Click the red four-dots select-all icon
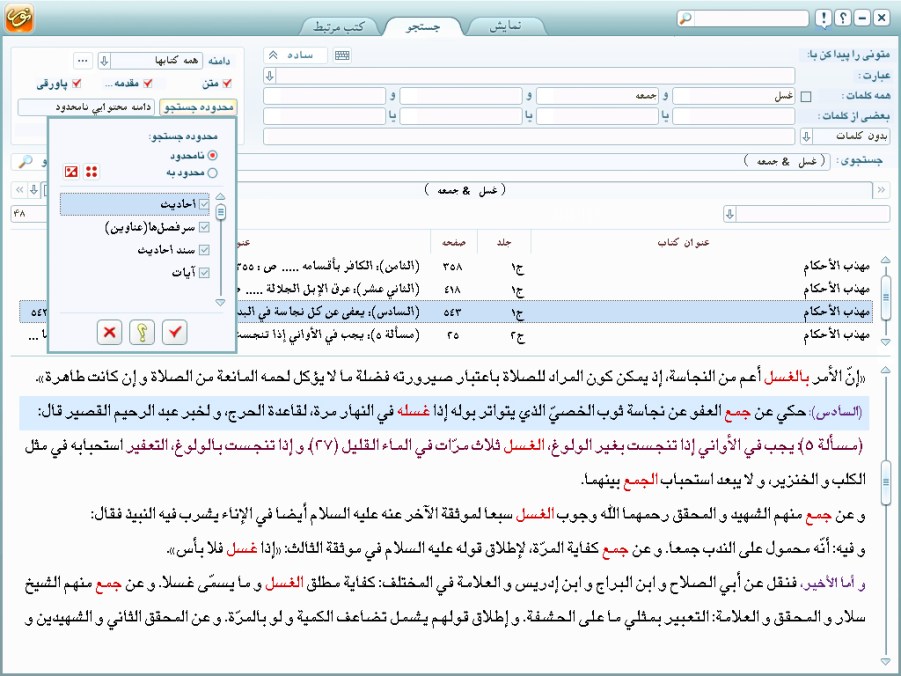The height and width of the screenshot is (676, 901). (x=91, y=171)
